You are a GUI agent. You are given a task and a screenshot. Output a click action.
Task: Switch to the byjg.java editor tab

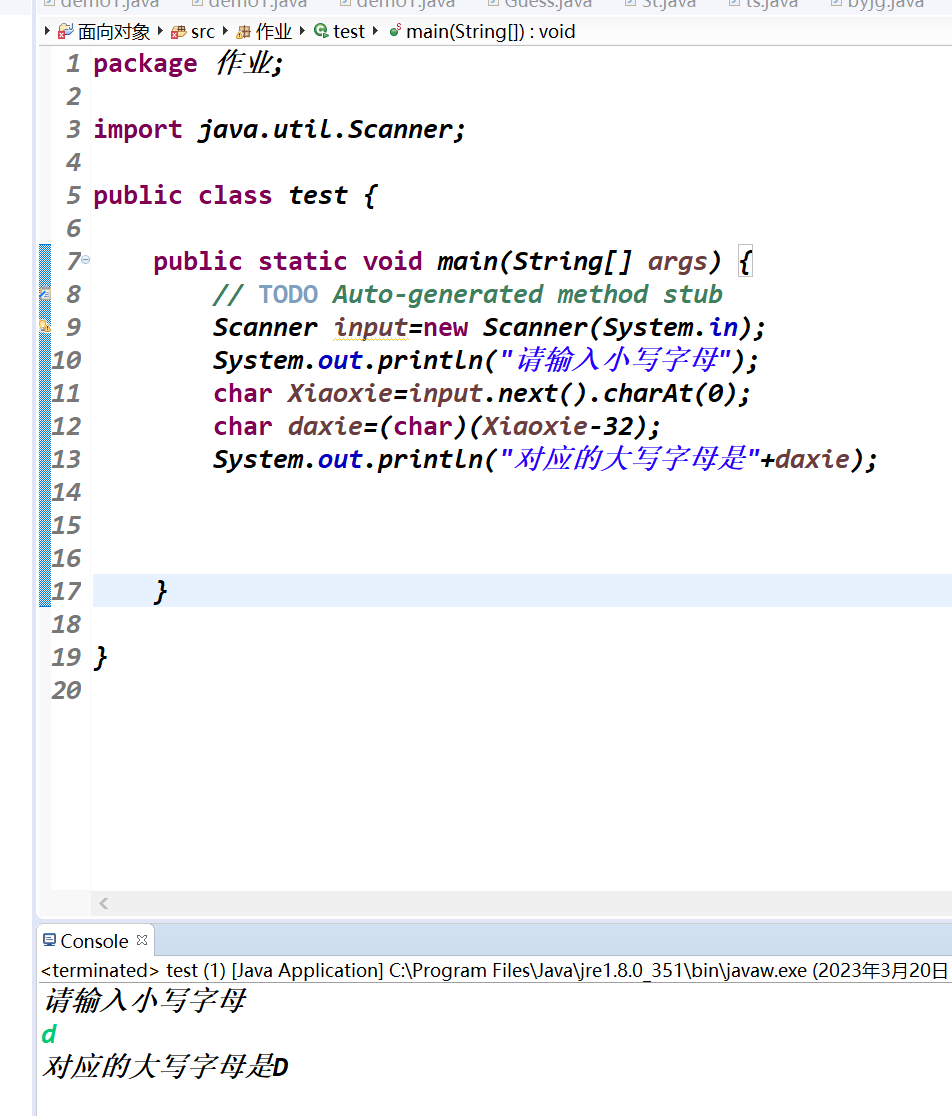tap(877, 4)
